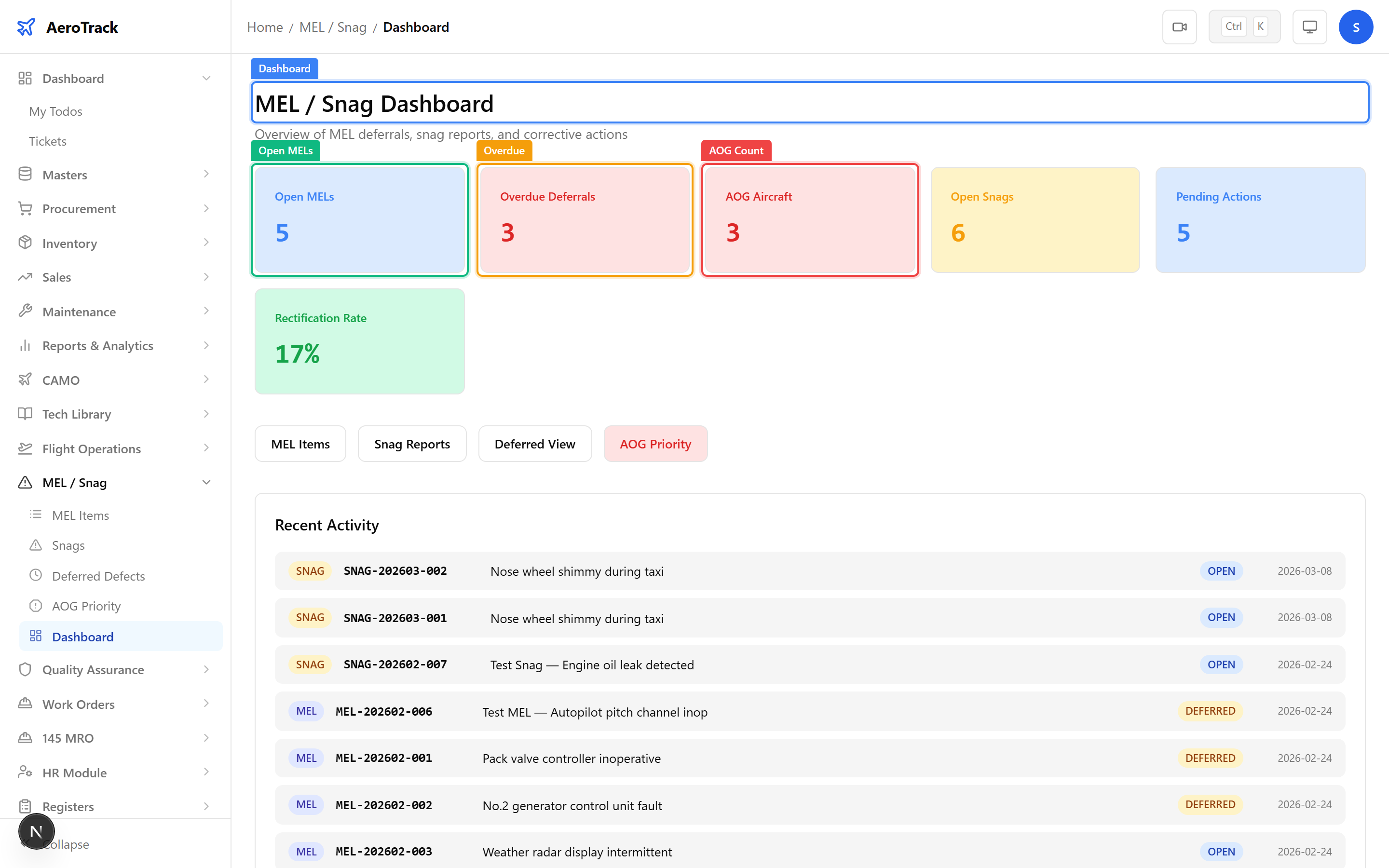Click the Tech Library book icon
The image size is (1389, 868).
pyautogui.click(x=25, y=414)
